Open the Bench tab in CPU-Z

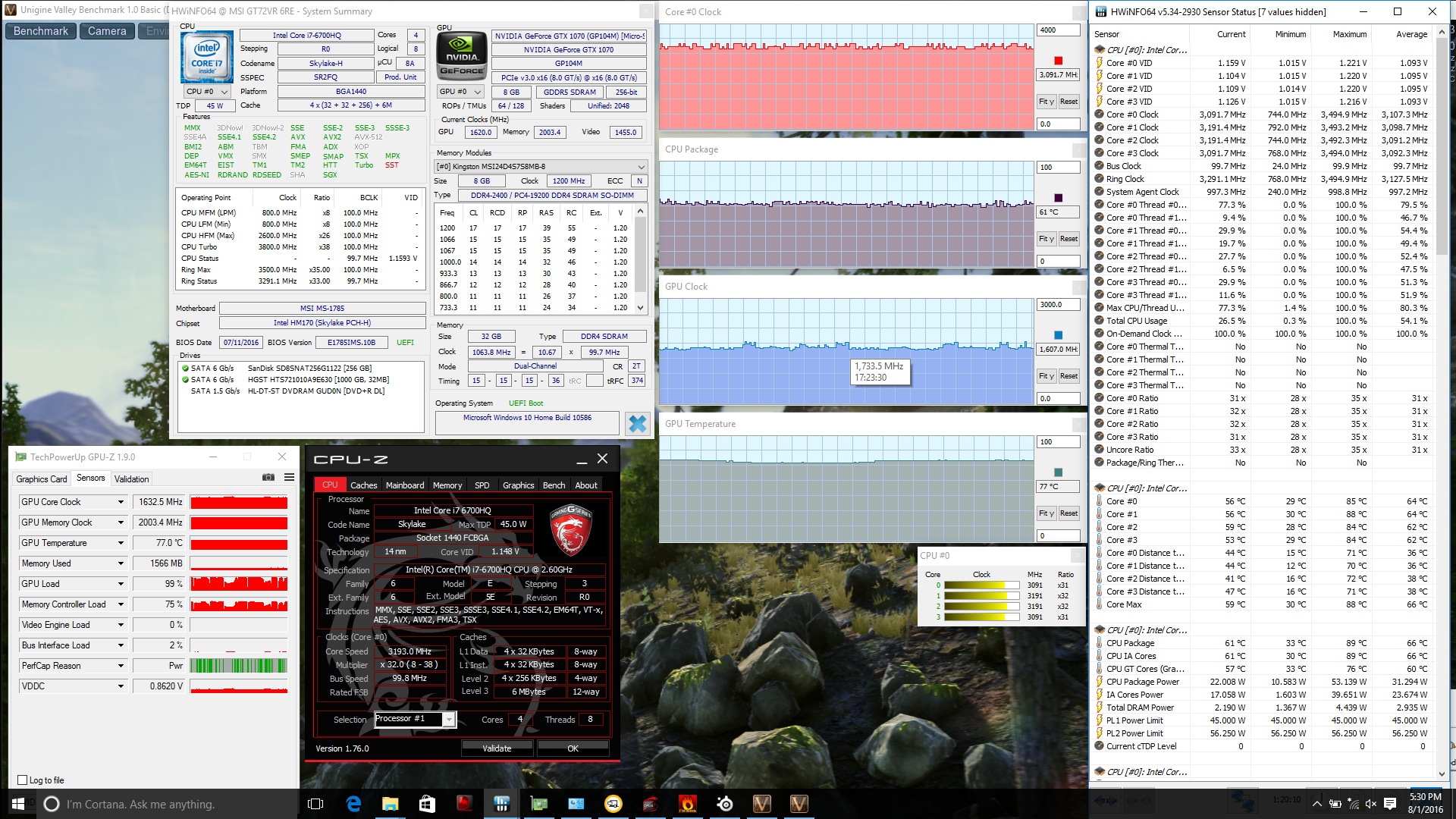click(554, 485)
